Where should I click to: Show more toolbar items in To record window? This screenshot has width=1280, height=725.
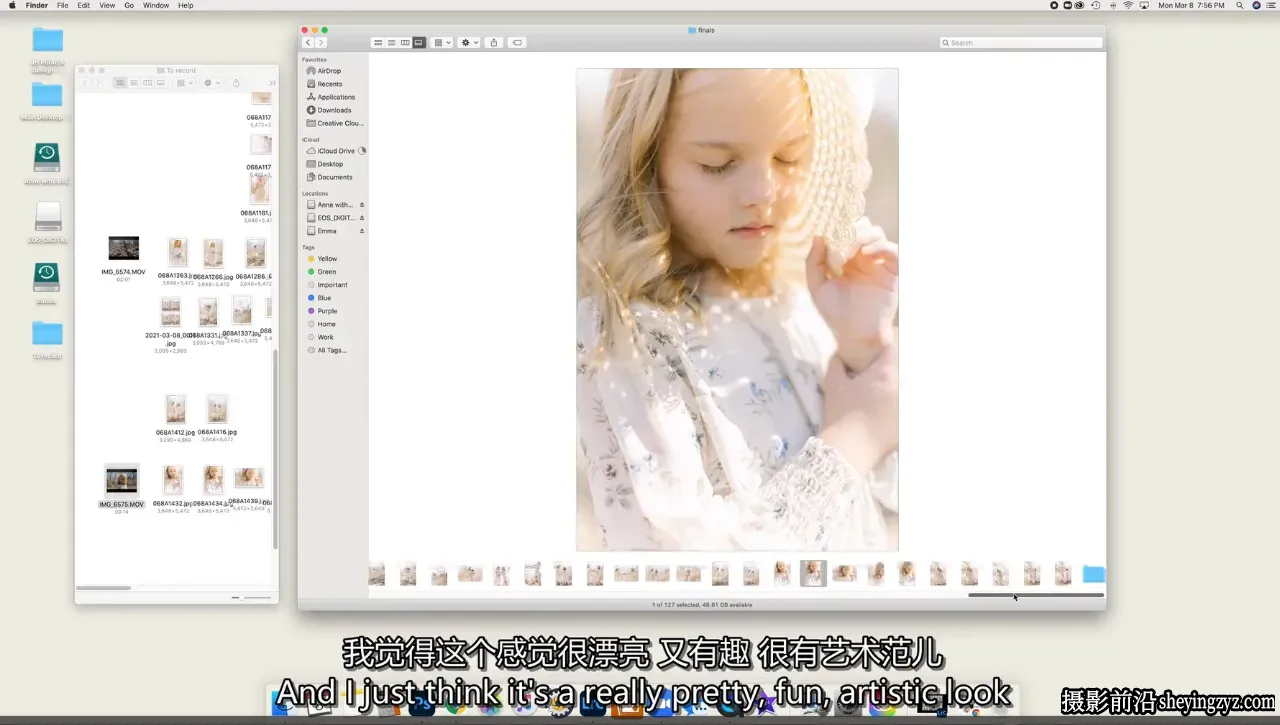272,83
